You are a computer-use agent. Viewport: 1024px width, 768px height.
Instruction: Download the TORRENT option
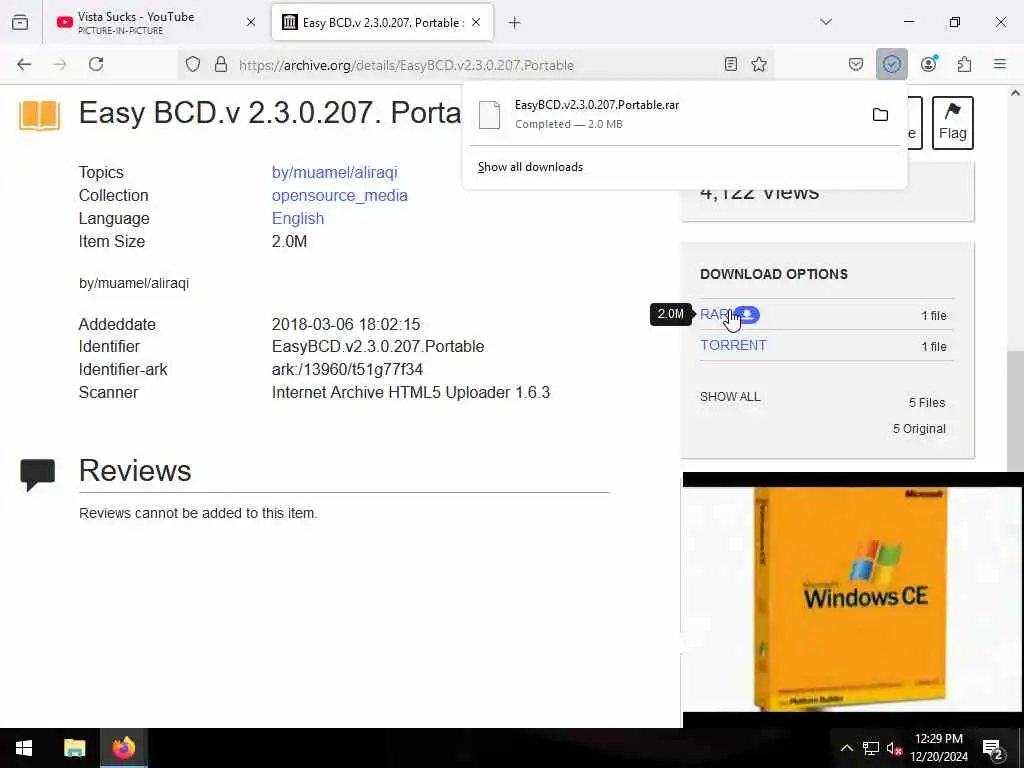coord(733,345)
